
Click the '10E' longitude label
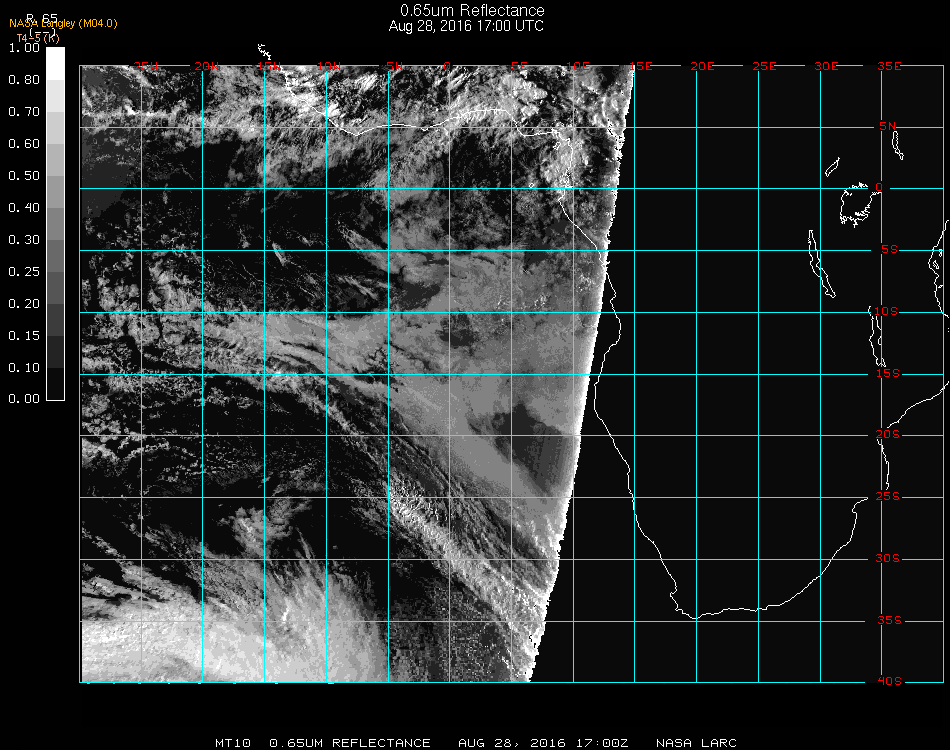(578, 66)
